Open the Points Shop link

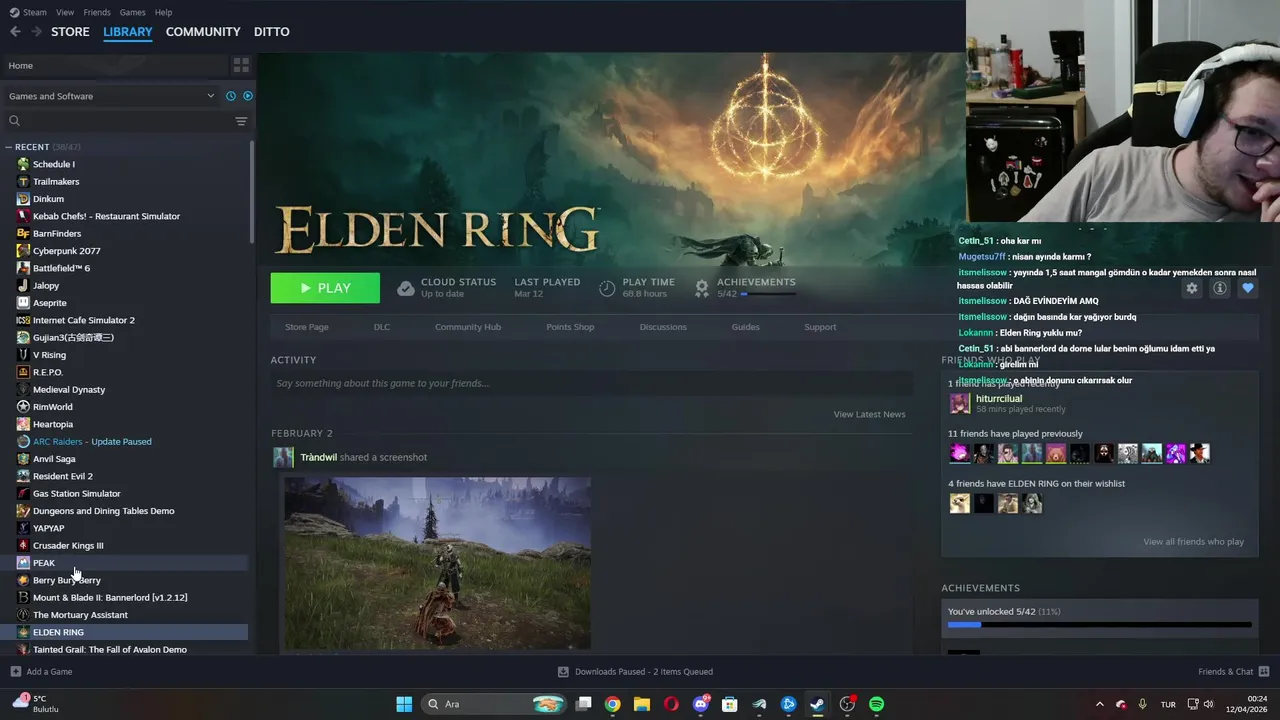(570, 327)
